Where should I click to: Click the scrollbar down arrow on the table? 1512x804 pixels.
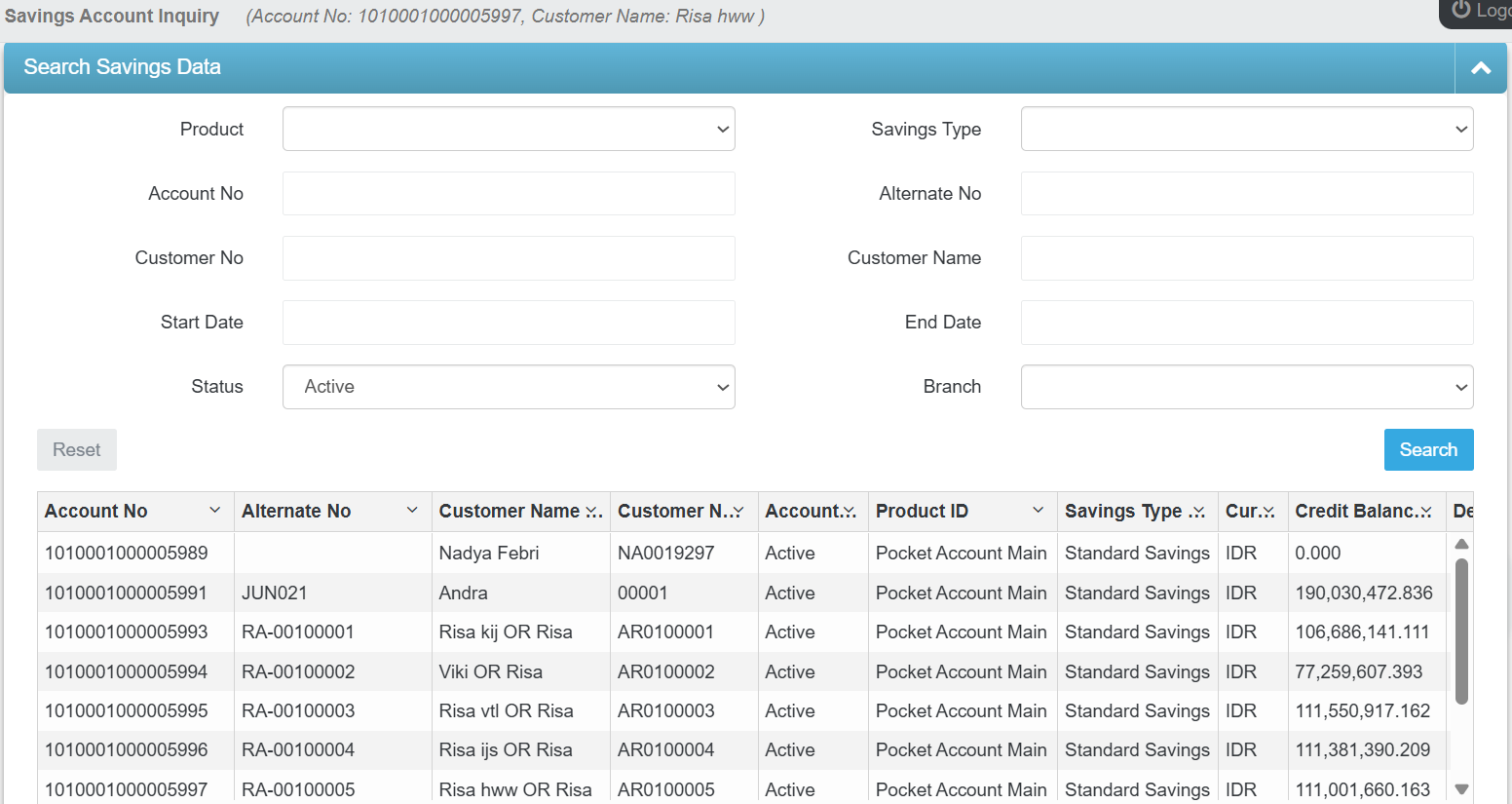click(x=1461, y=789)
